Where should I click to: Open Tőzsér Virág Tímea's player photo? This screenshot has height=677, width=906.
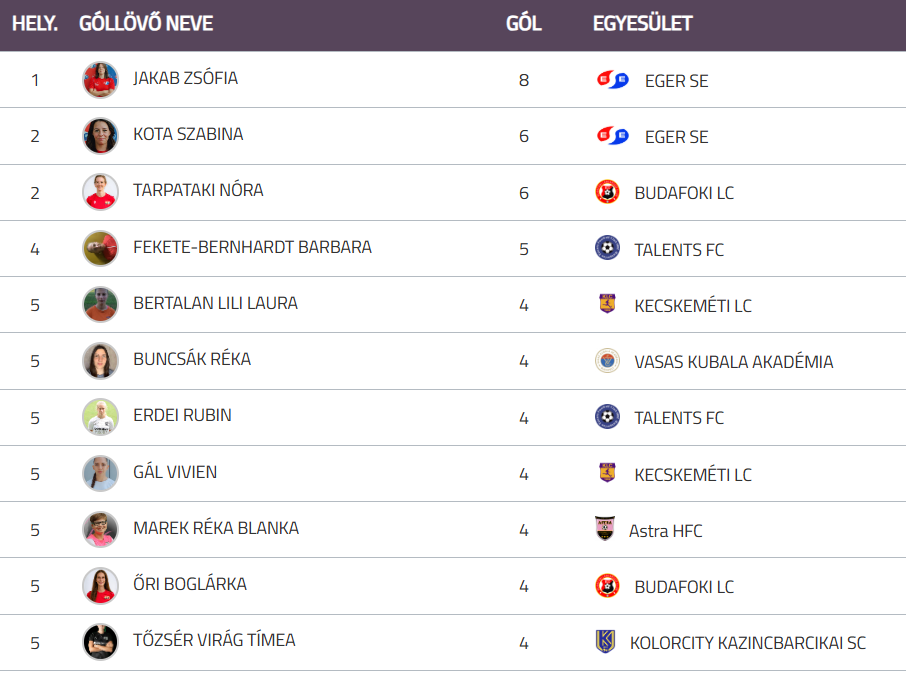point(100,642)
